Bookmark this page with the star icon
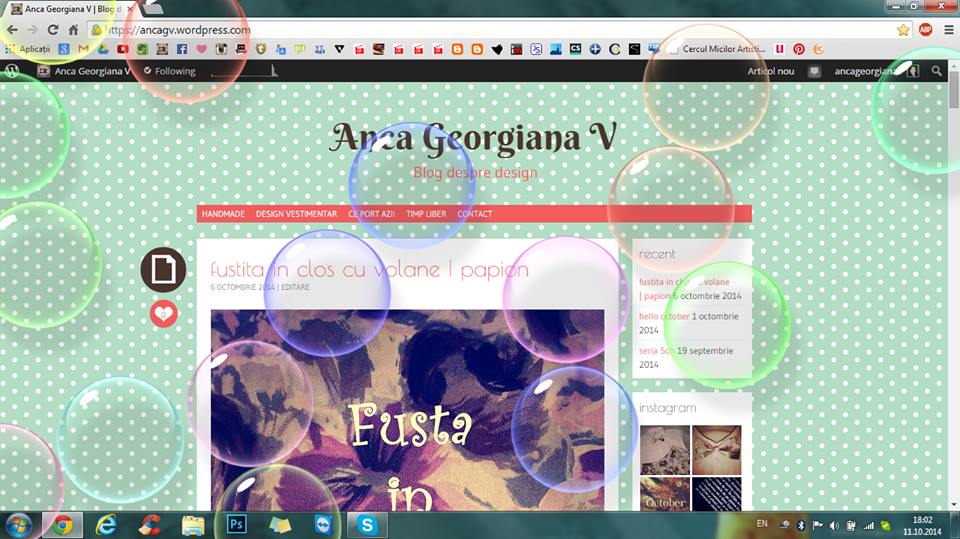960x539 pixels. pos(903,30)
